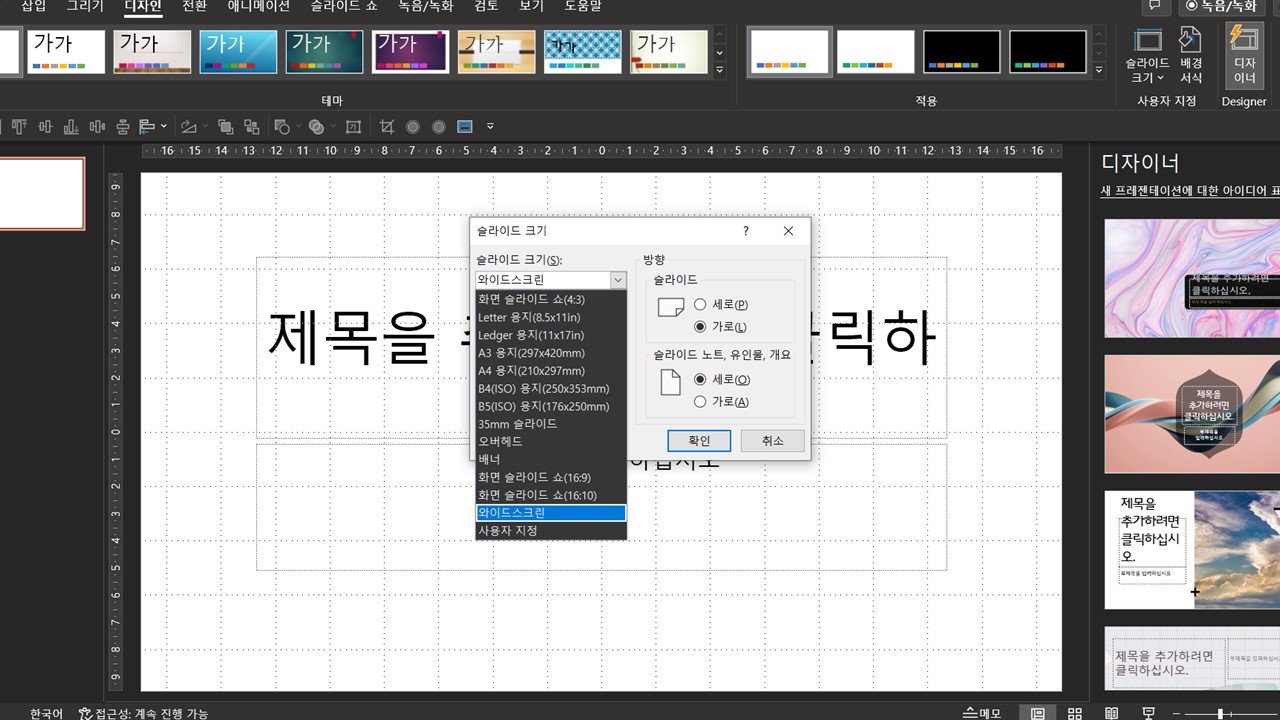Click the Align Center toolbar icon

[123, 127]
